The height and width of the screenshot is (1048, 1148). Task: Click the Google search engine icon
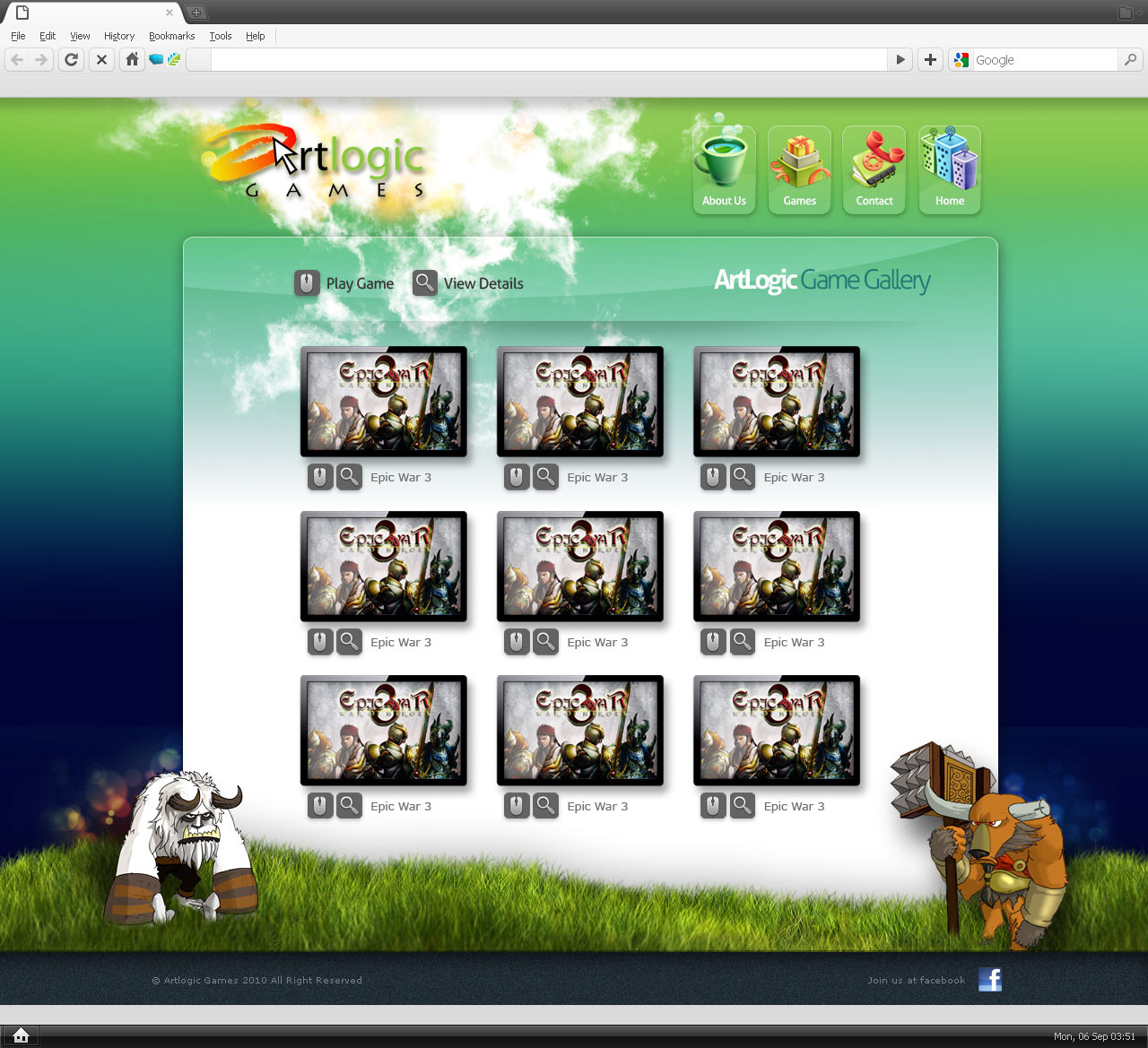961,60
